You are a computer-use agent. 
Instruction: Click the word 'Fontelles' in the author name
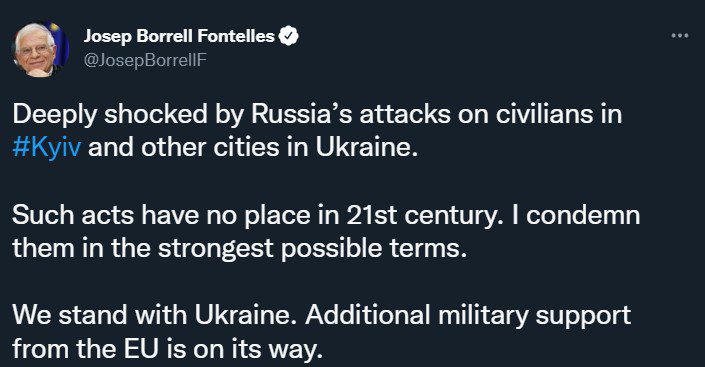pos(236,36)
